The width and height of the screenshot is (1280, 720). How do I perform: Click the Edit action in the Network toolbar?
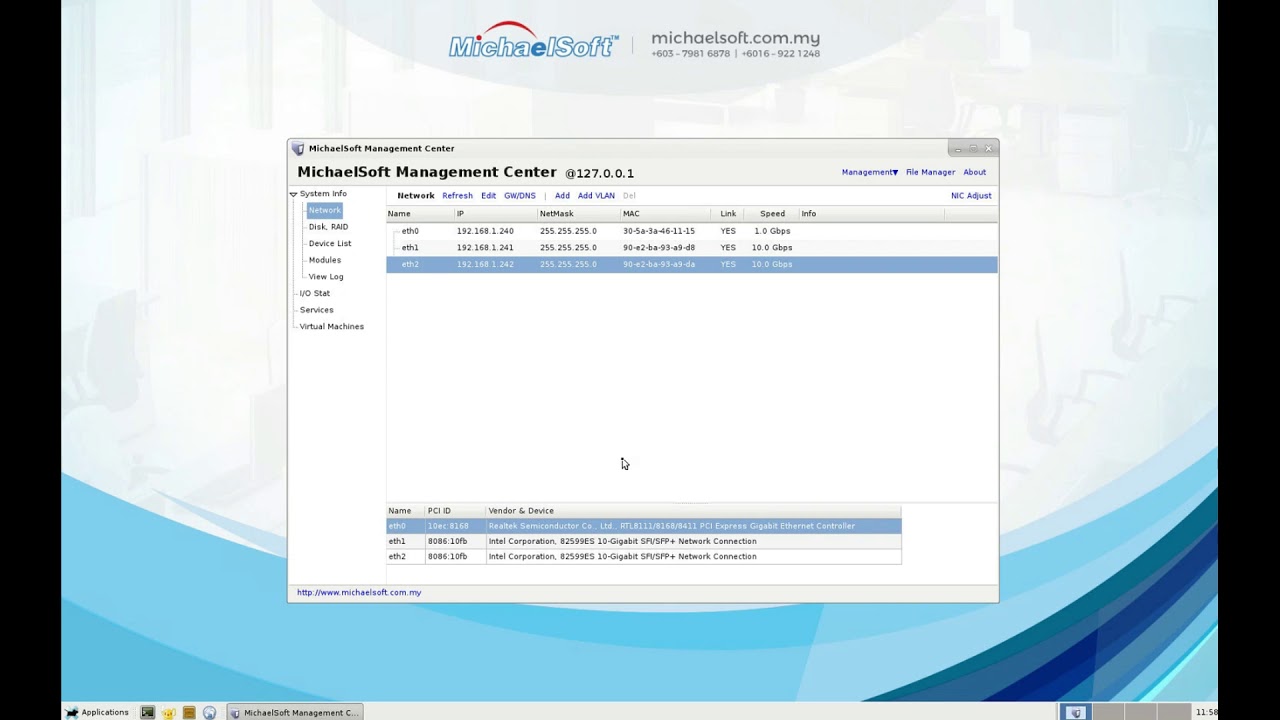coord(488,196)
